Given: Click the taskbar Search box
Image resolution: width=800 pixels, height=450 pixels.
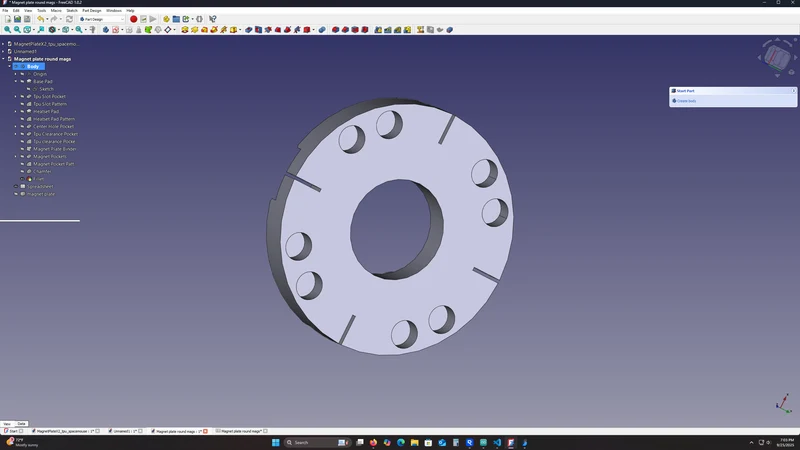Looking at the screenshot, I should [x=317, y=442].
